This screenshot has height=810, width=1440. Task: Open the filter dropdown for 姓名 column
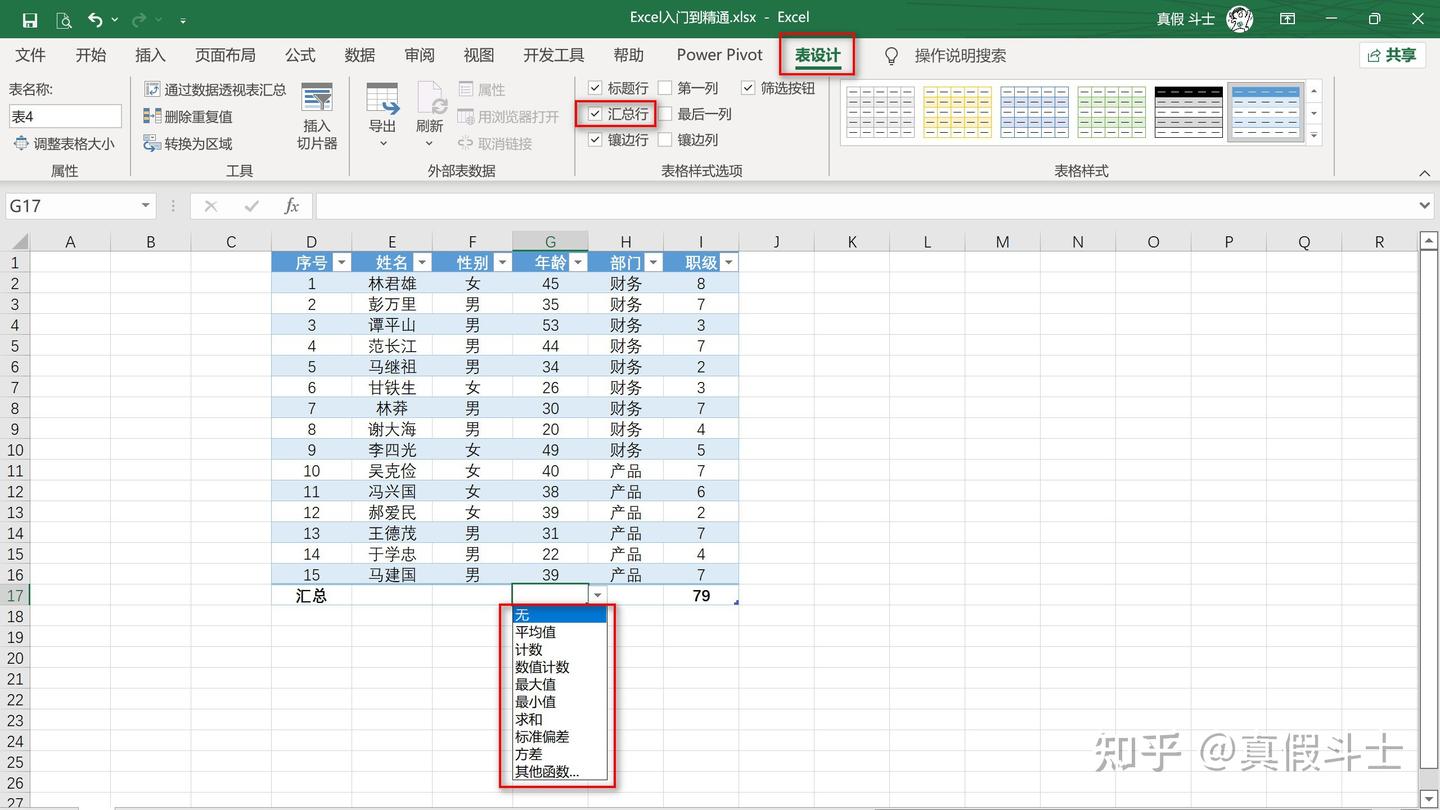tap(422, 263)
